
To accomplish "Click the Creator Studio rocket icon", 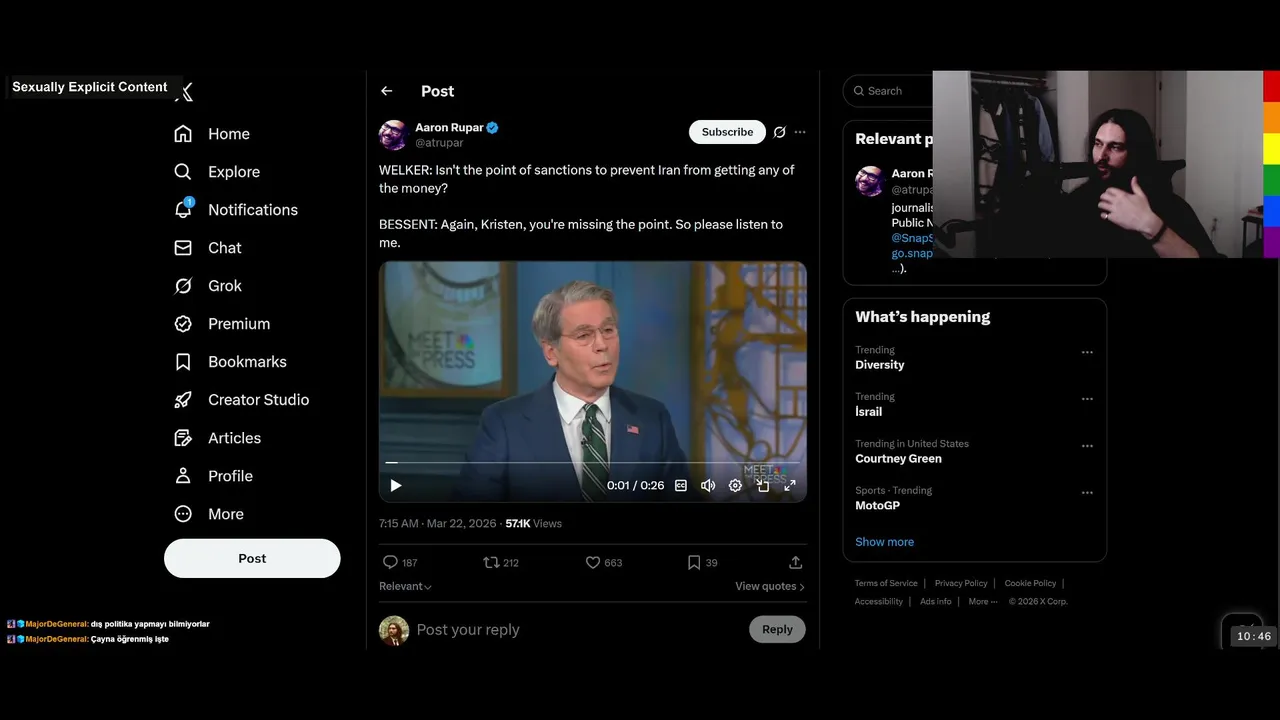I will click(183, 400).
